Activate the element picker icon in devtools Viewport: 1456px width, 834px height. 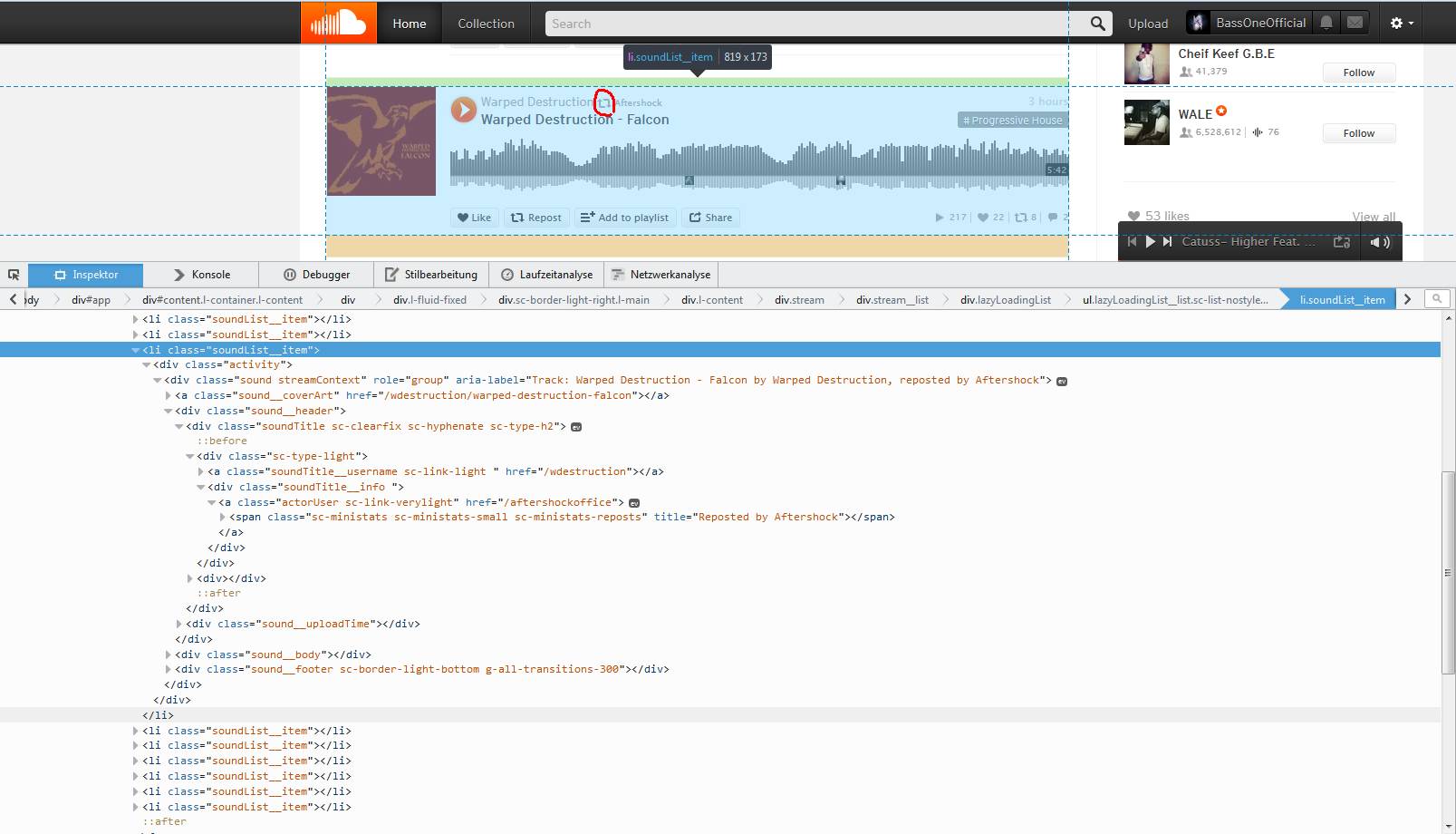coord(14,275)
